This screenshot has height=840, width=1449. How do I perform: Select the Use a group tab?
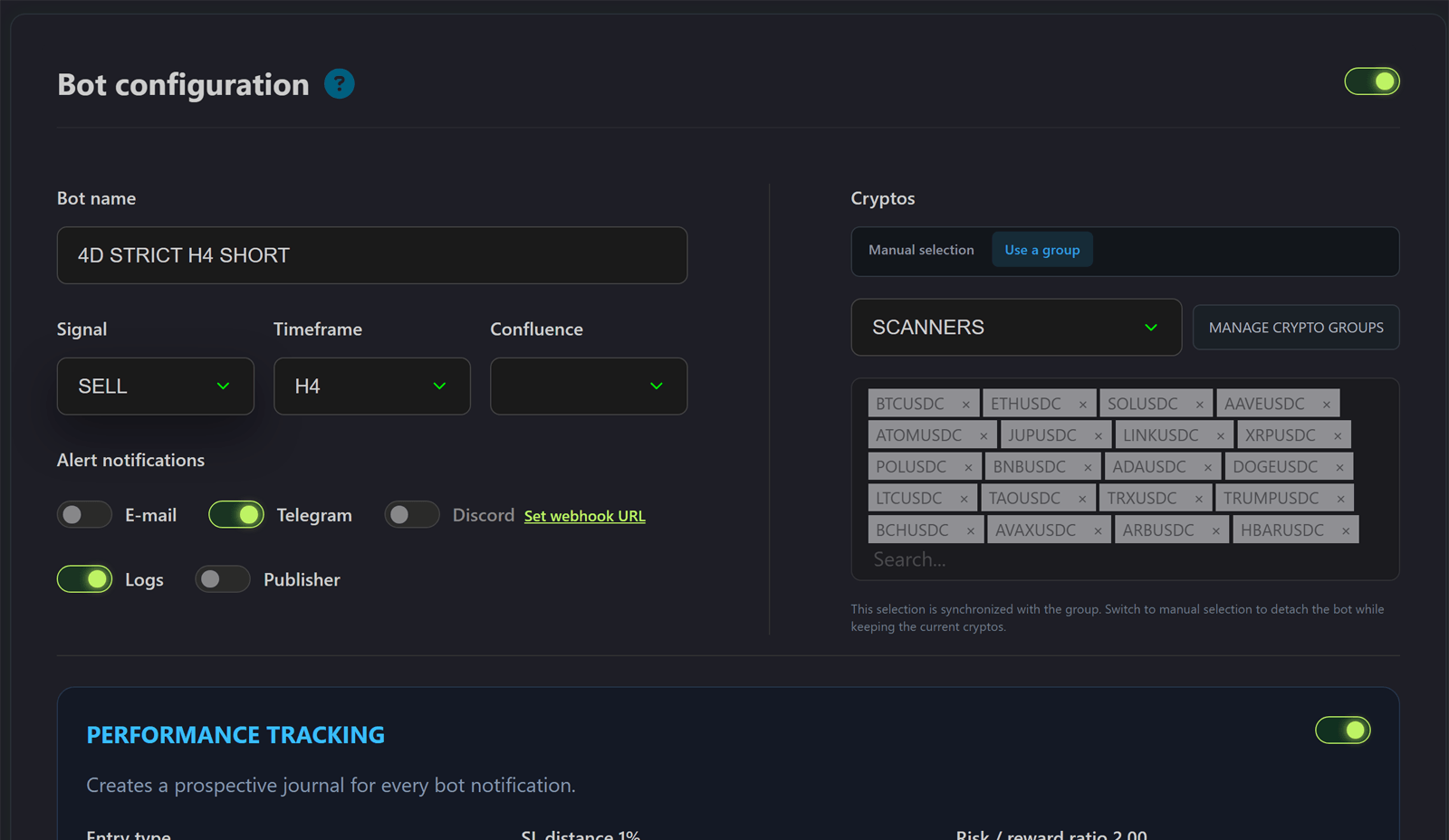[x=1042, y=250]
